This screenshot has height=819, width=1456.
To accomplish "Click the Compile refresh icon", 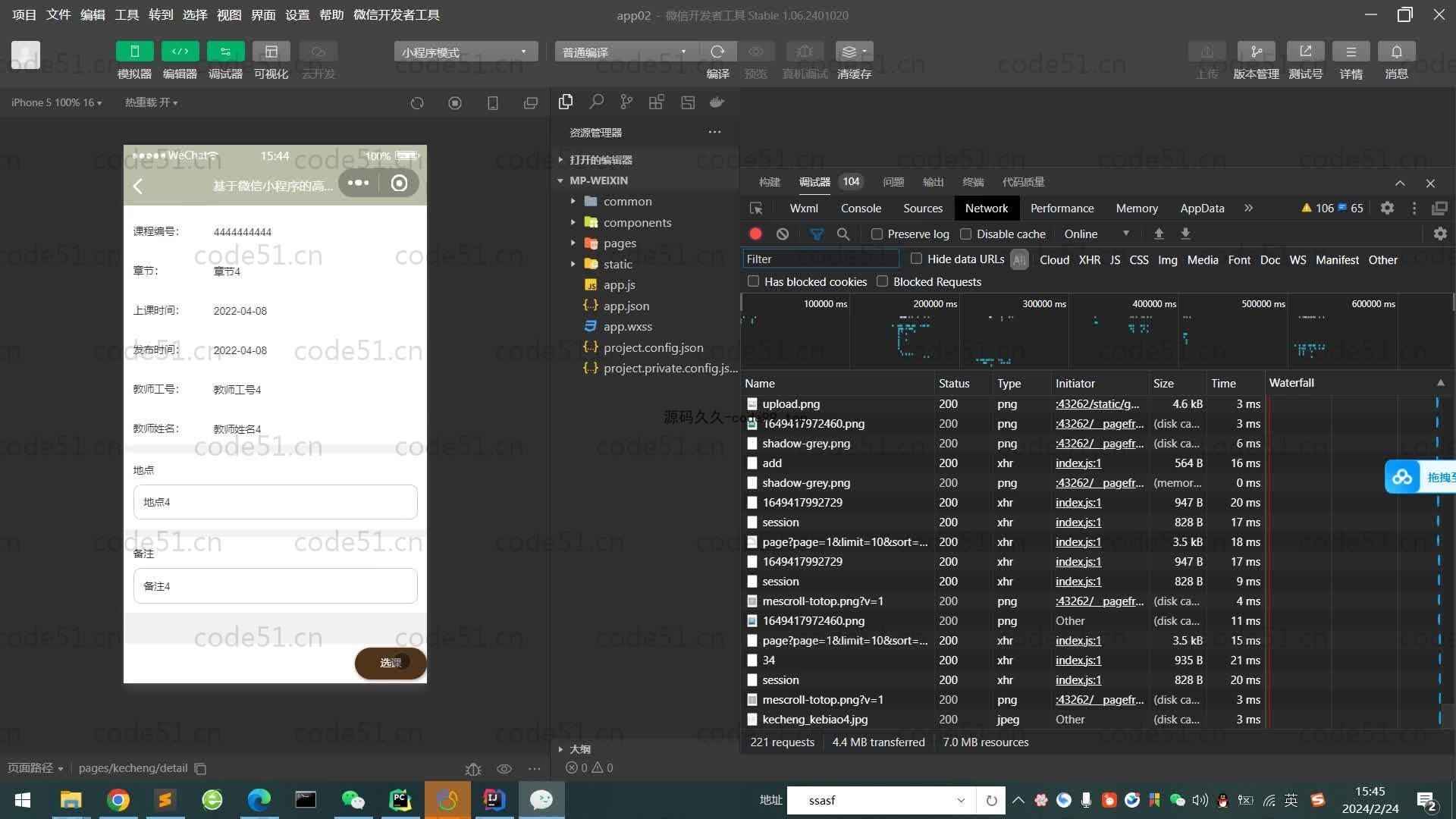I will pyautogui.click(x=717, y=52).
